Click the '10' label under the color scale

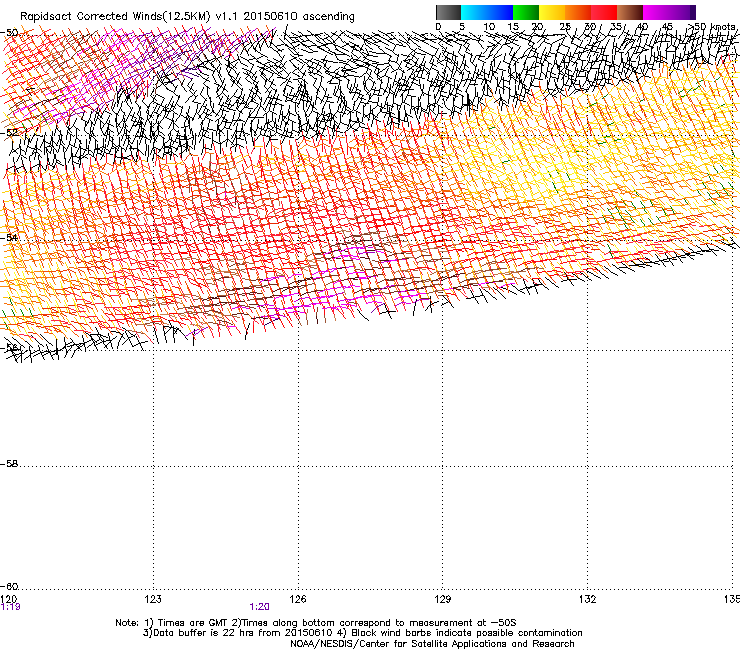(x=489, y=27)
